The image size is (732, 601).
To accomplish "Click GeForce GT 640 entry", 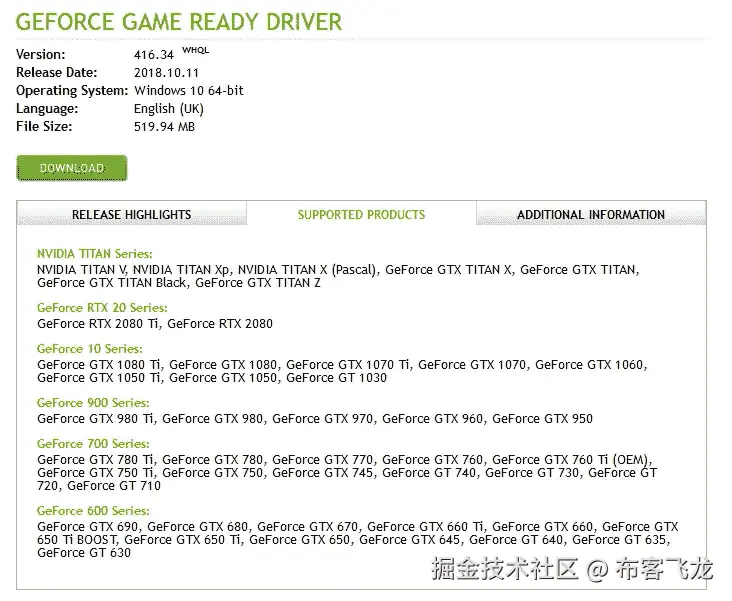I will click(x=516, y=540).
